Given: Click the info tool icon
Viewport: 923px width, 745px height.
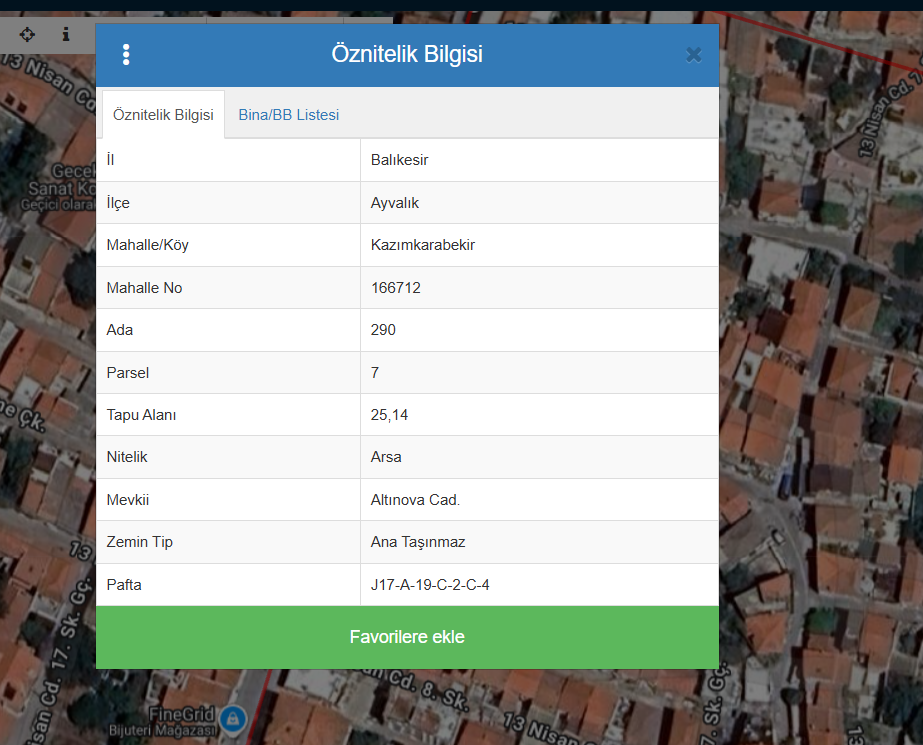Looking at the screenshot, I should point(66,35).
